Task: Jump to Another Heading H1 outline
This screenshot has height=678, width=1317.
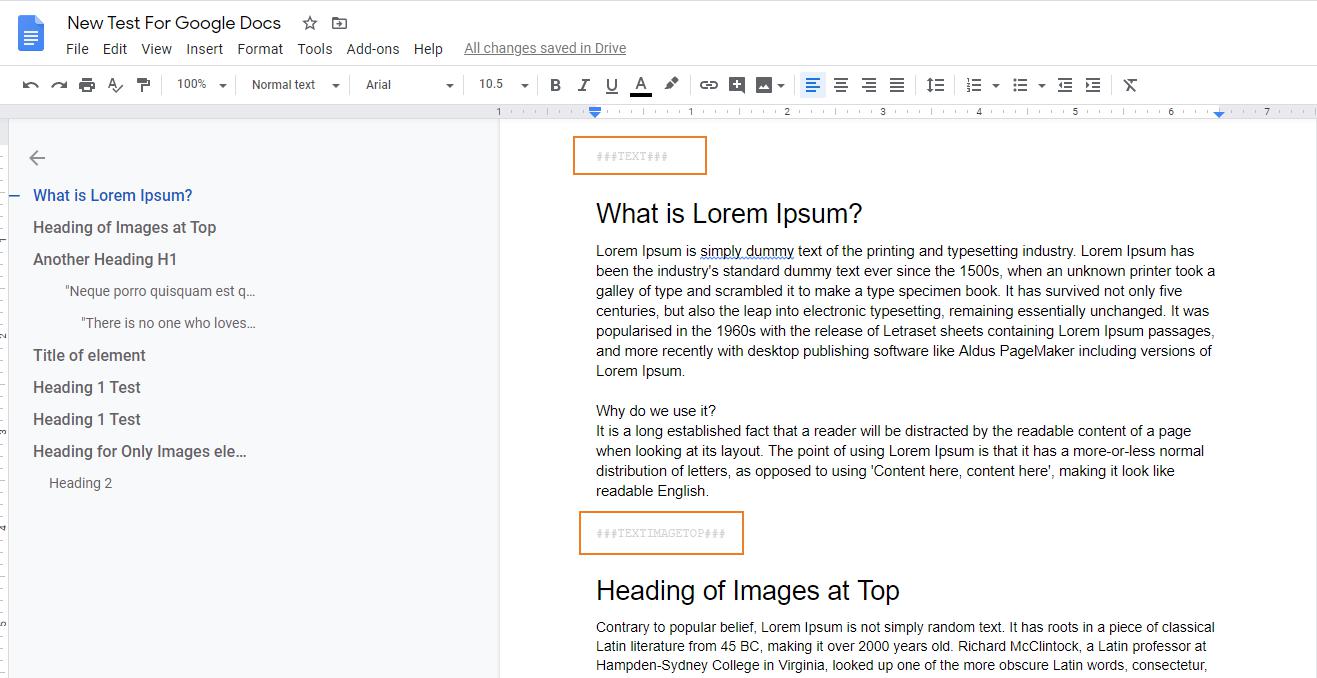Action: [105, 259]
